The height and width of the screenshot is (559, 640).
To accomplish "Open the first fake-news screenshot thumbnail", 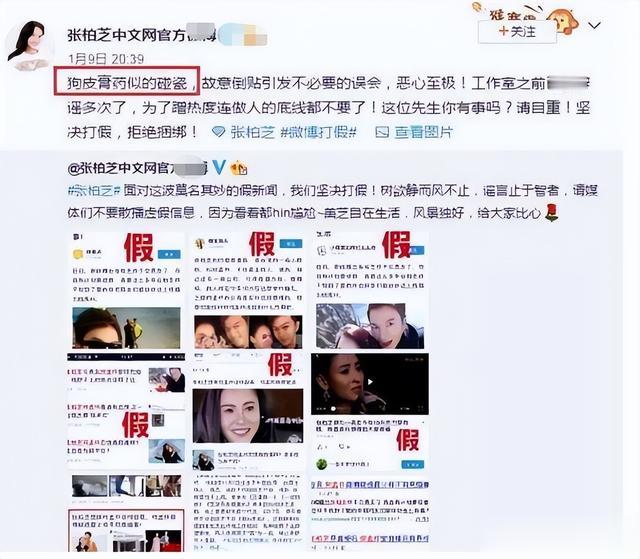I will (126, 291).
